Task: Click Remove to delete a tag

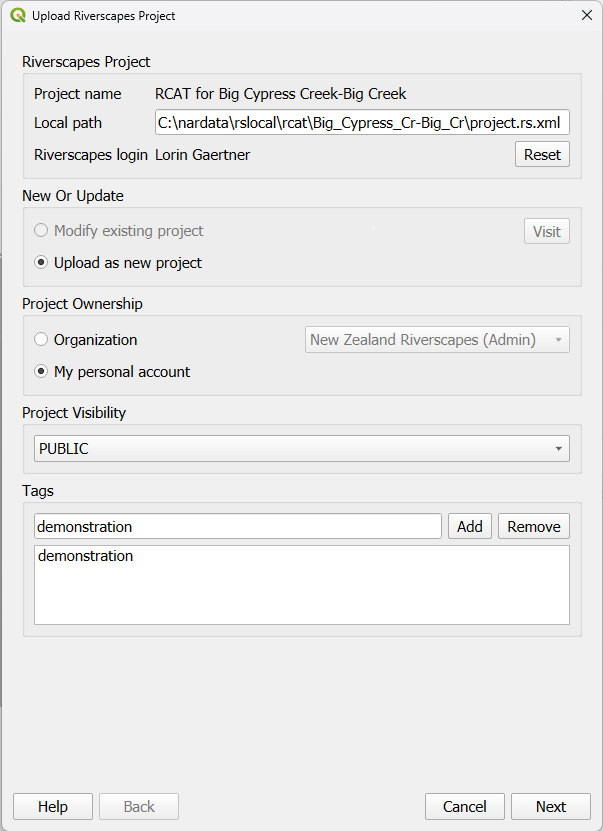Action: pos(533,526)
